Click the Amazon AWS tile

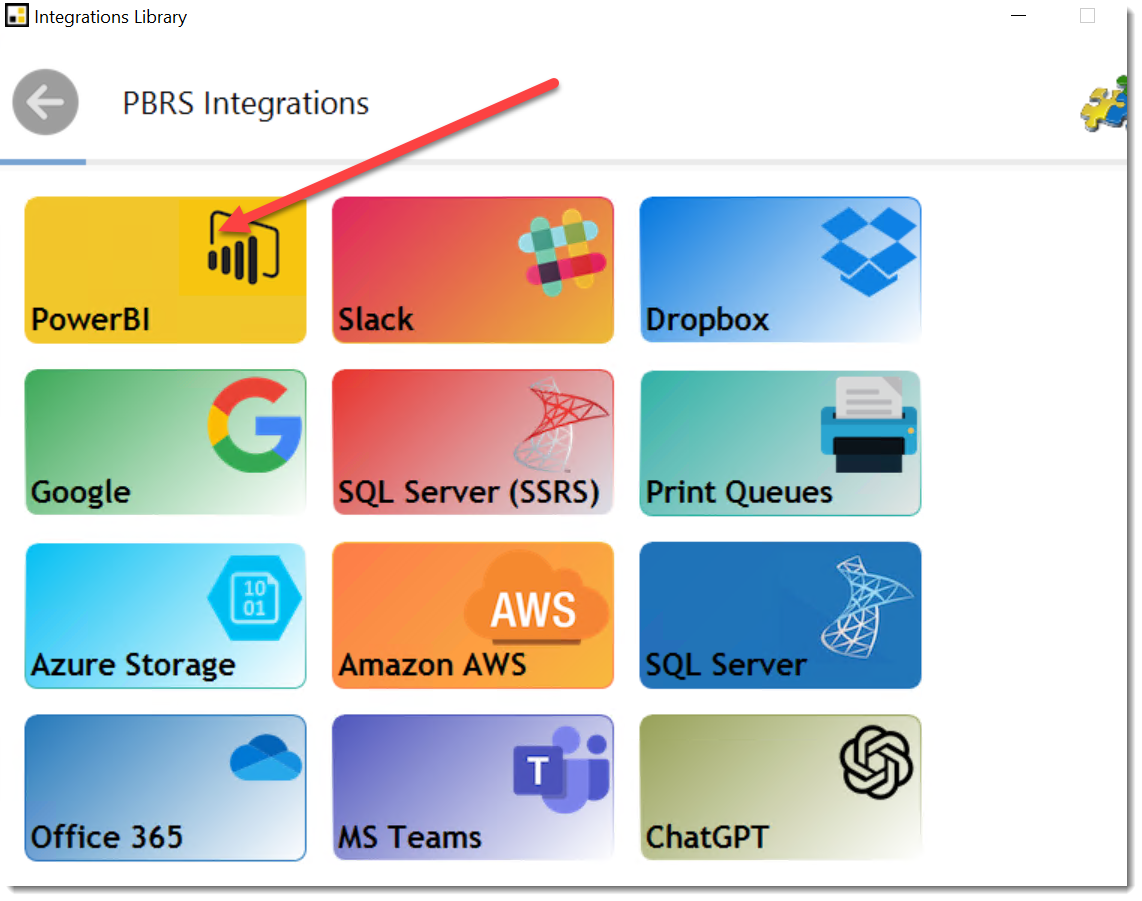472,616
